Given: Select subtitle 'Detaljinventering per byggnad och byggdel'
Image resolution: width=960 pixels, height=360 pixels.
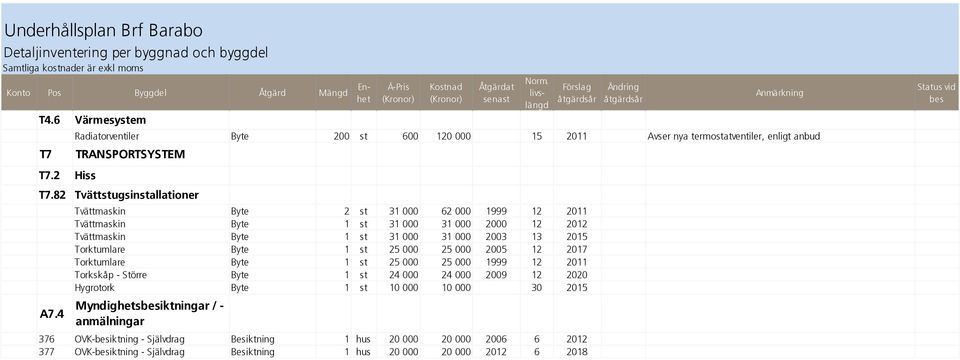Looking at the screenshot, I should tap(135, 53).
